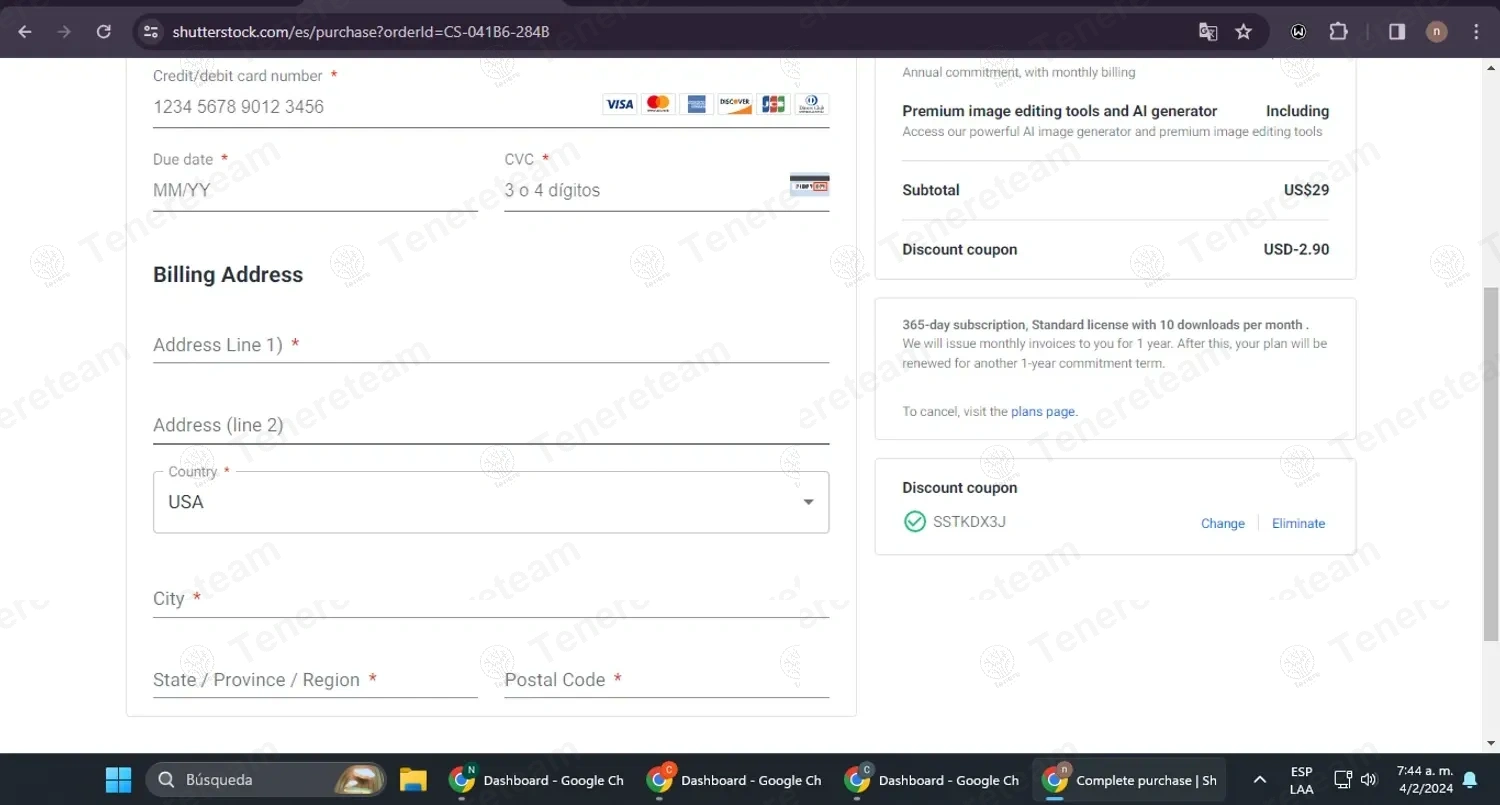Open the plans page link
The width and height of the screenshot is (1500, 805).
point(1043,411)
